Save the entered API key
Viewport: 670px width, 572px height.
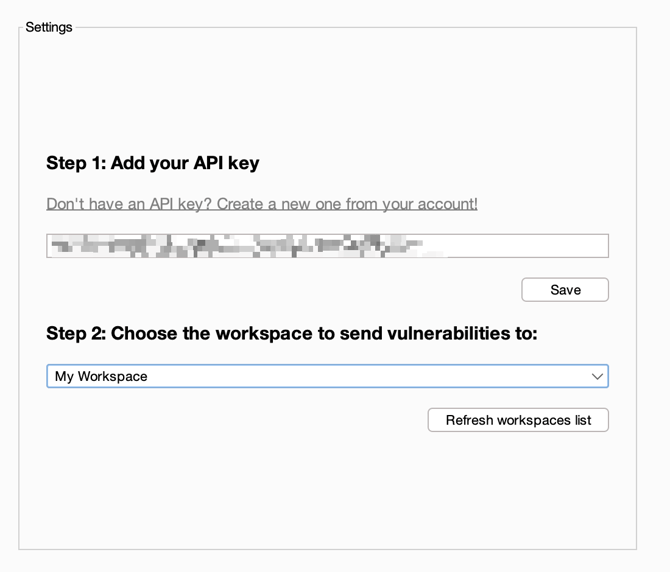coord(565,290)
